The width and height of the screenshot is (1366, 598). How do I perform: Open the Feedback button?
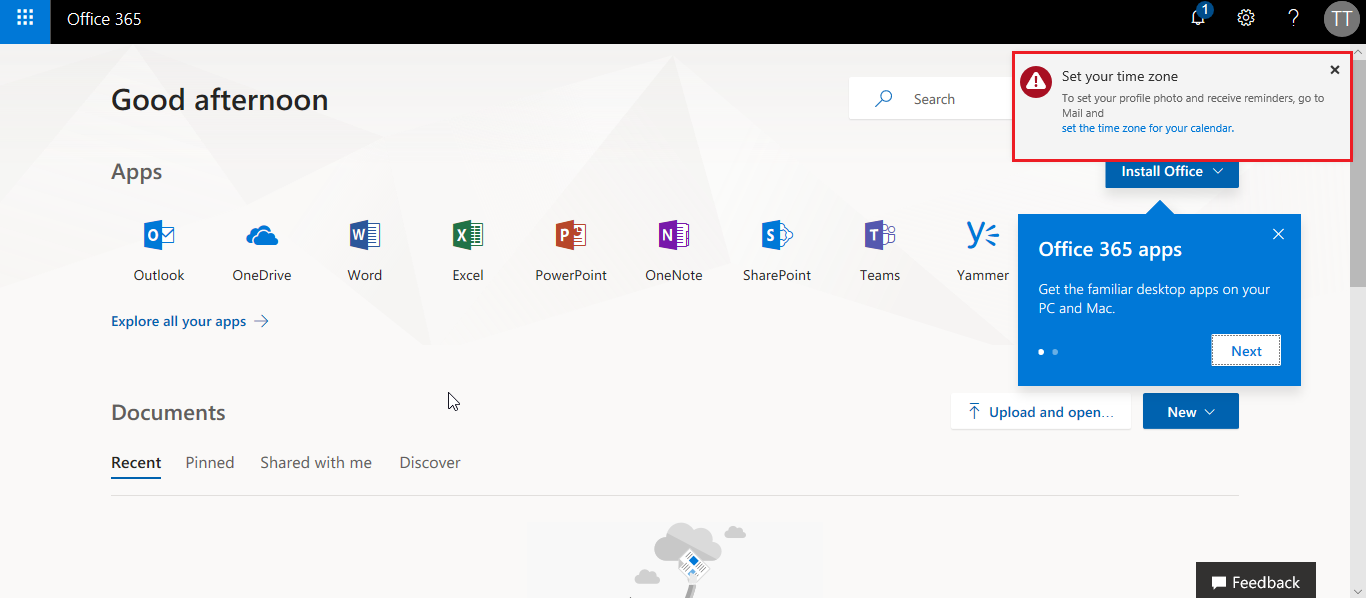tap(1256, 582)
